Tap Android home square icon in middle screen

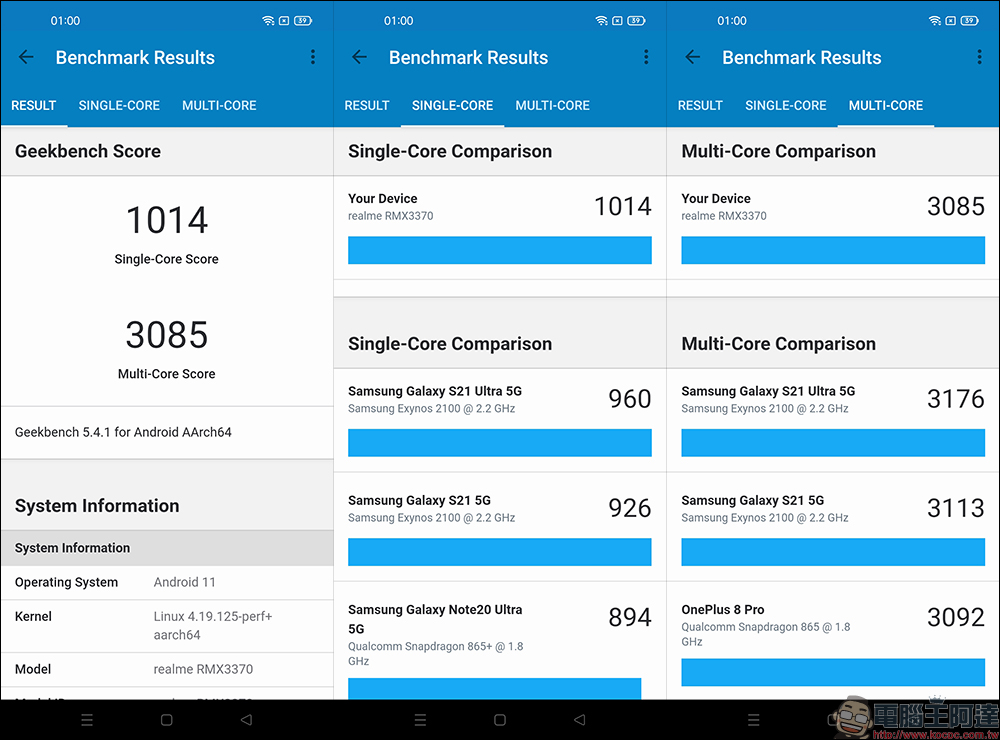500,720
